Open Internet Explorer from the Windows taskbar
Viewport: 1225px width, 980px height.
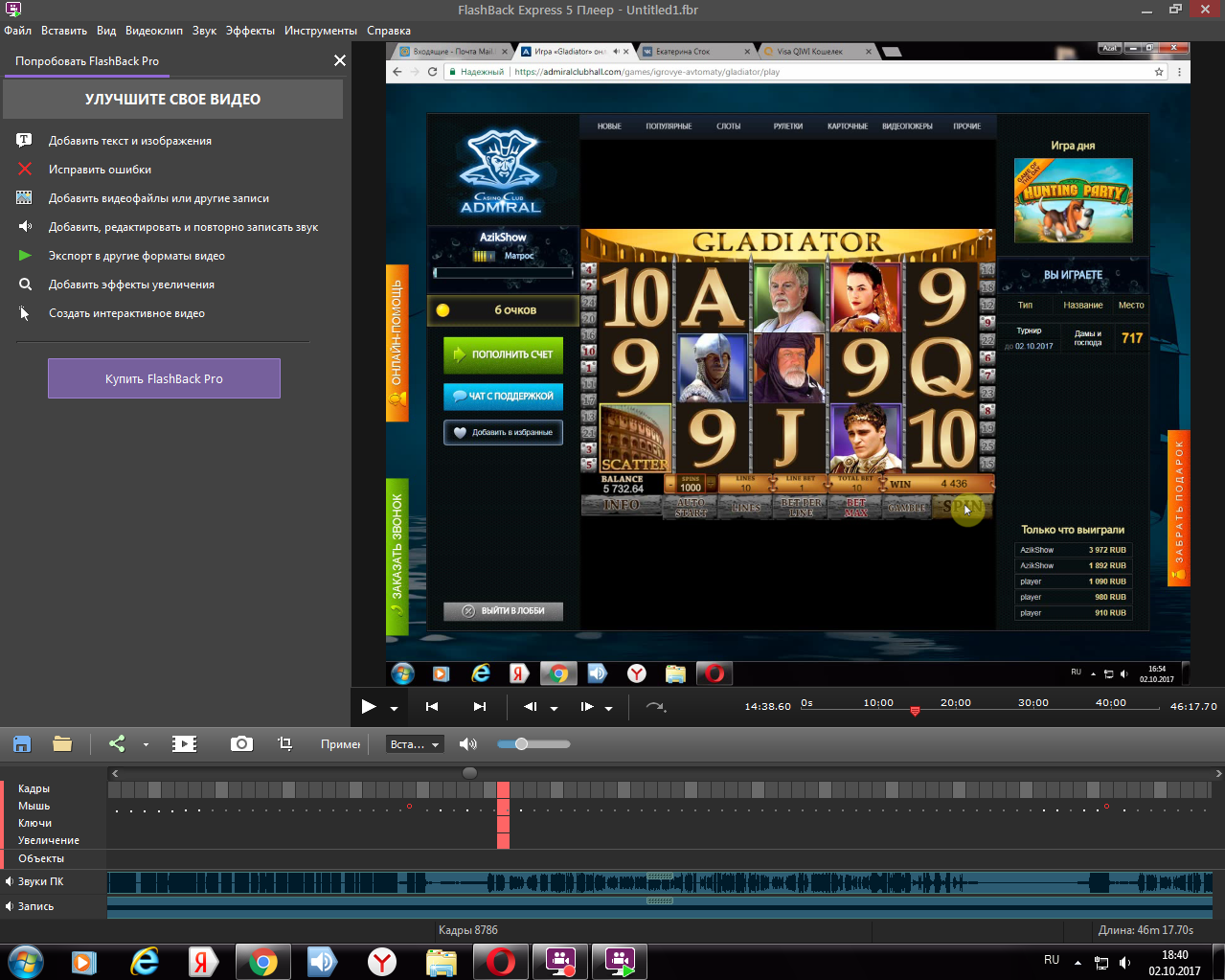pos(145,962)
